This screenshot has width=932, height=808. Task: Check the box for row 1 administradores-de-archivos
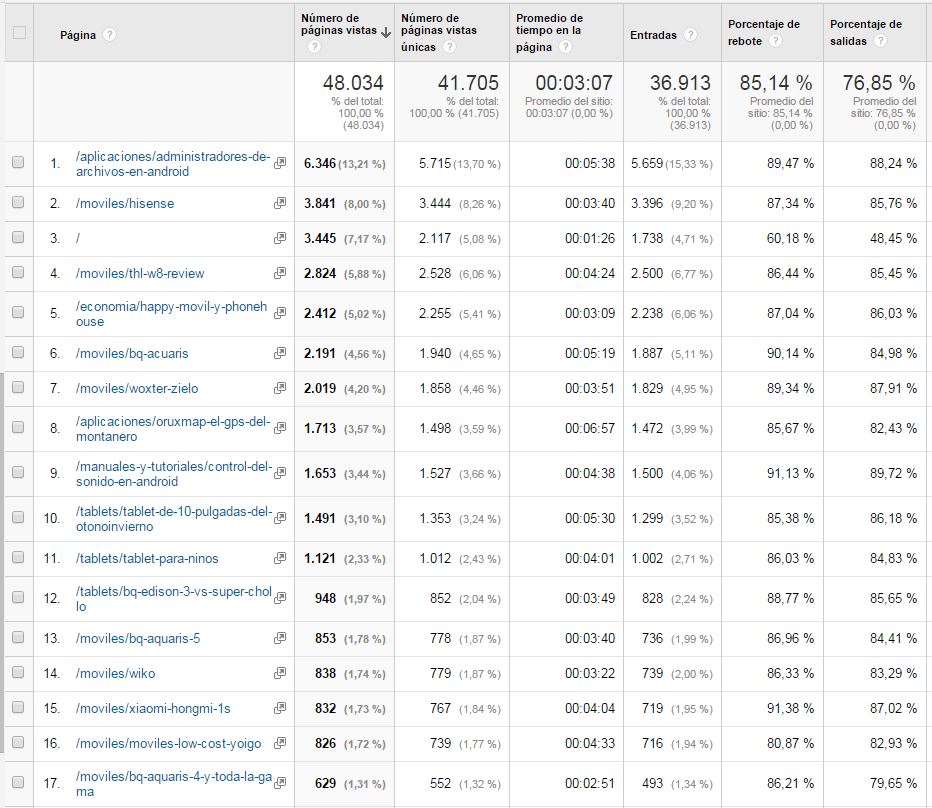(x=18, y=163)
